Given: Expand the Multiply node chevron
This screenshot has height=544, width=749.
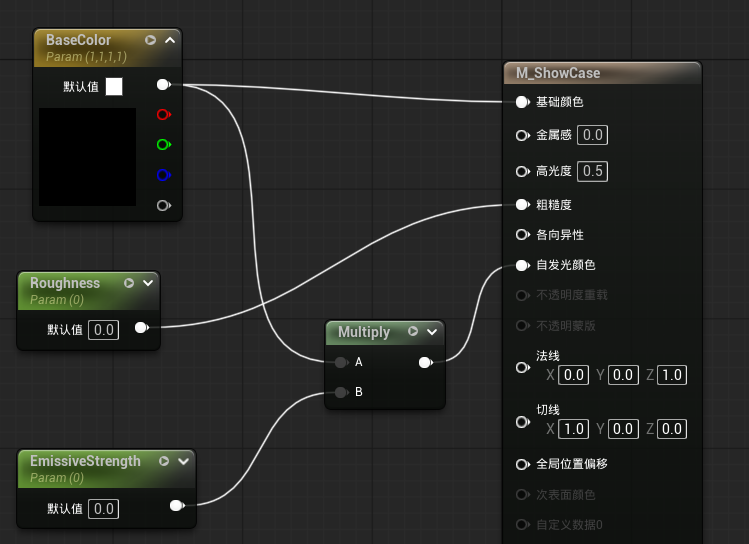Looking at the screenshot, I should (x=432, y=331).
